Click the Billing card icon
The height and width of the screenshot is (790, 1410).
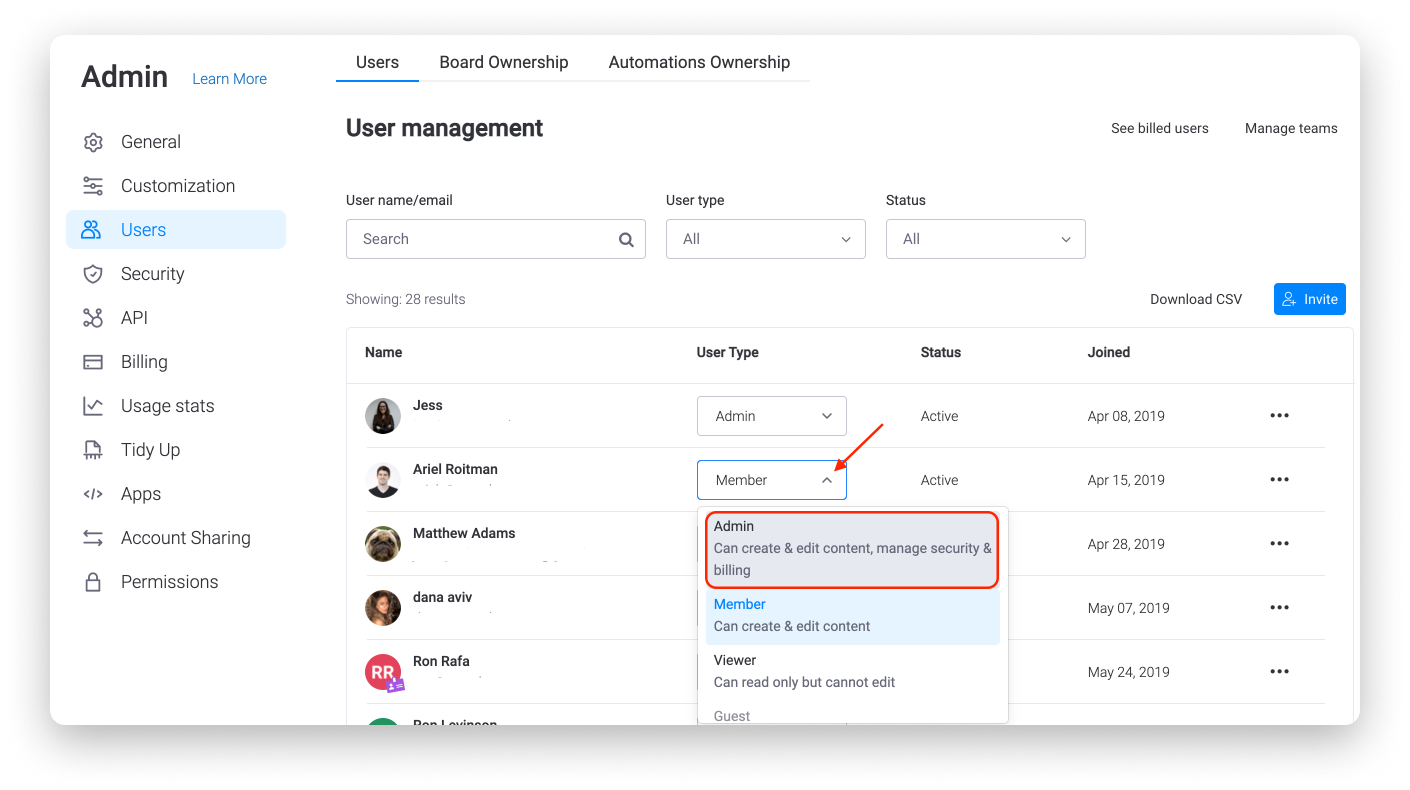(93, 362)
